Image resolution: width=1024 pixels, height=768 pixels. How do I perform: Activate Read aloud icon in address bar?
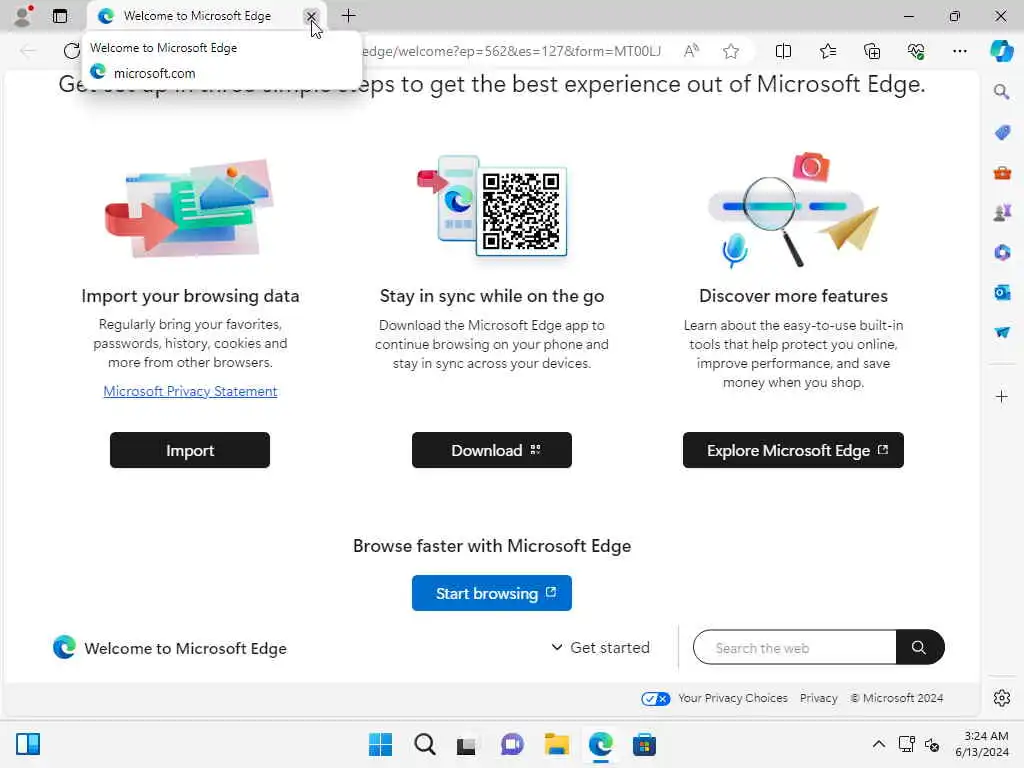(x=692, y=50)
